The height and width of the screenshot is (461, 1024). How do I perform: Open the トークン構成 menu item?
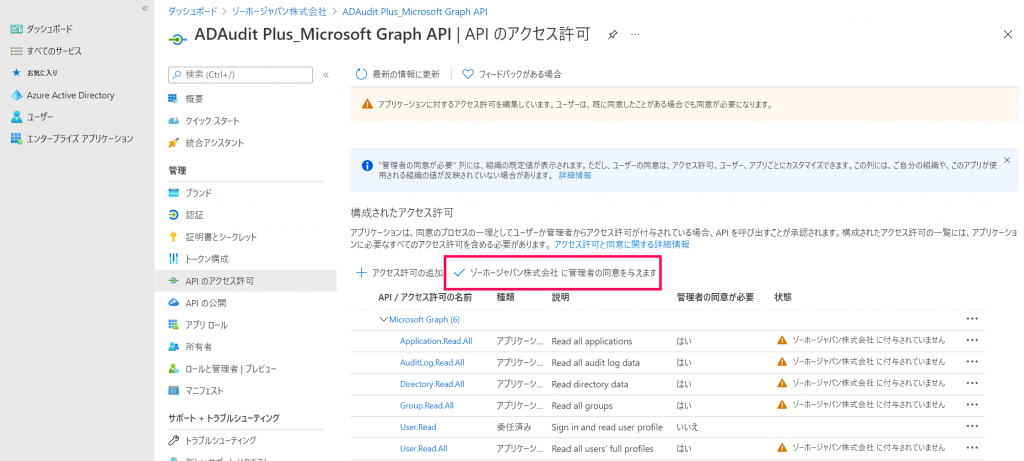(x=207, y=259)
